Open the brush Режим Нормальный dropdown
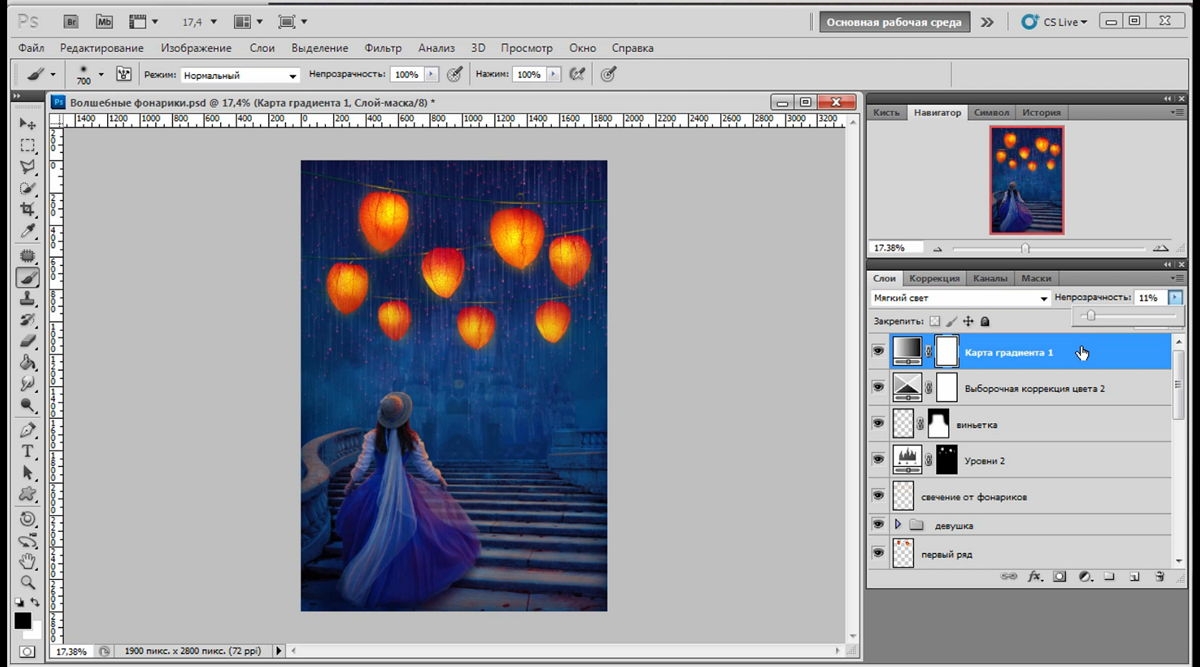The height and width of the screenshot is (667, 1200). (240, 75)
